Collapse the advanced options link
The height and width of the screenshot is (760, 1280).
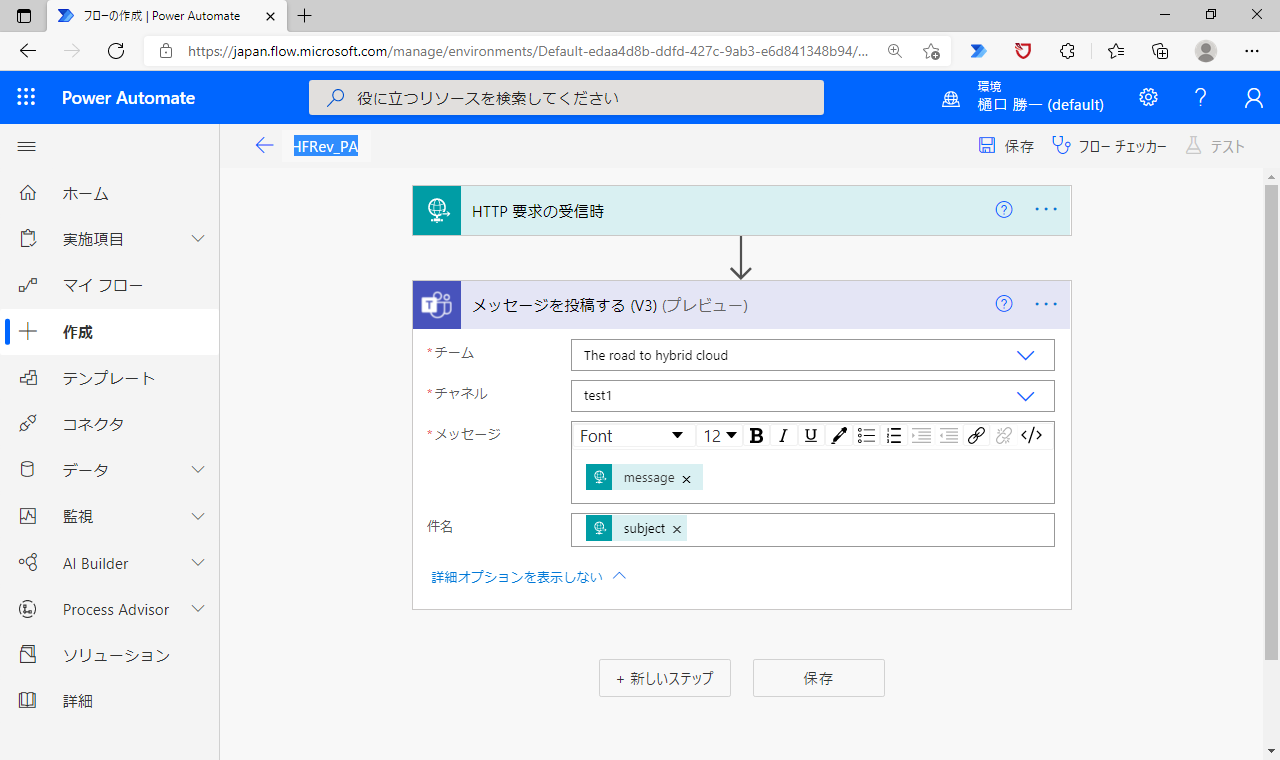click(529, 577)
